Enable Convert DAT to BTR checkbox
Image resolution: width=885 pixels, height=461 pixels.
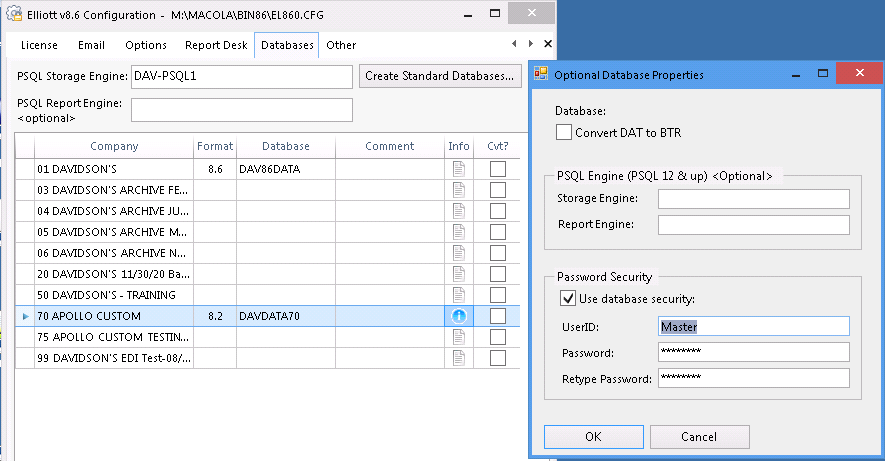pyautogui.click(x=564, y=132)
